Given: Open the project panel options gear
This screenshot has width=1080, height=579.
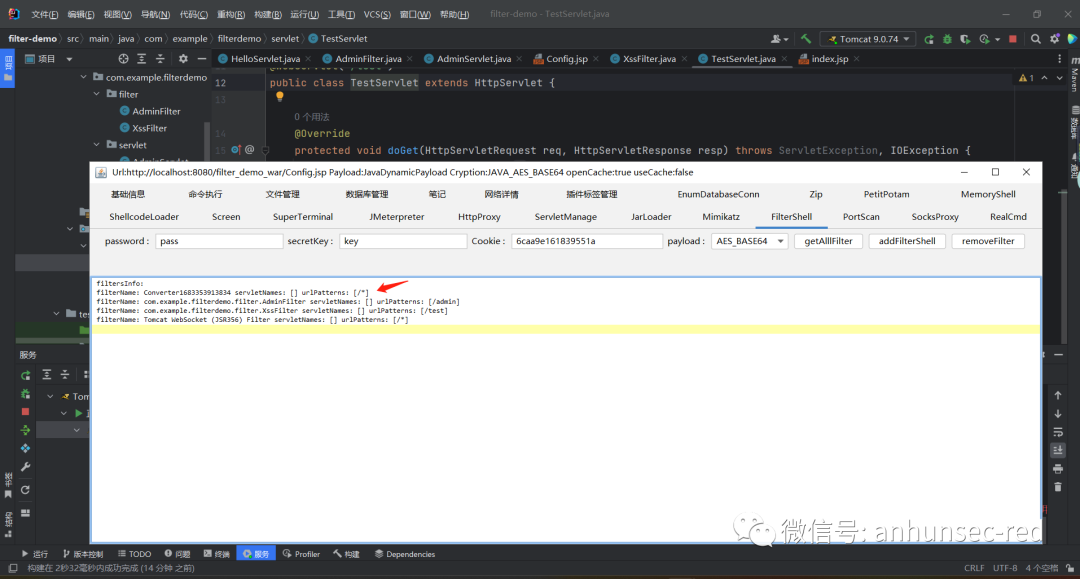Looking at the screenshot, I should click(x=183, y=59).
